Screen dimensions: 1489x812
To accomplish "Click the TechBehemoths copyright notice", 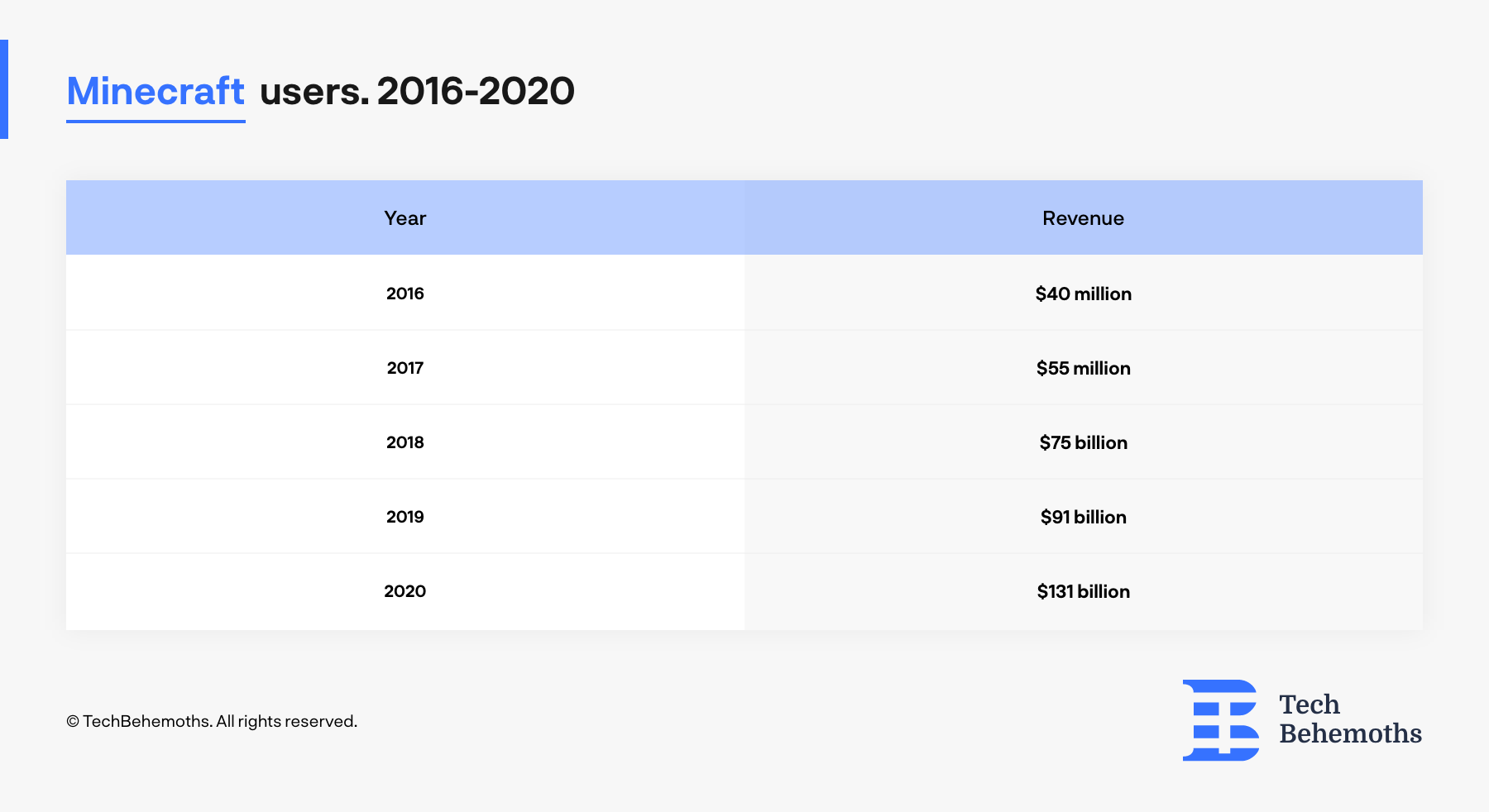I will (212, 721).
